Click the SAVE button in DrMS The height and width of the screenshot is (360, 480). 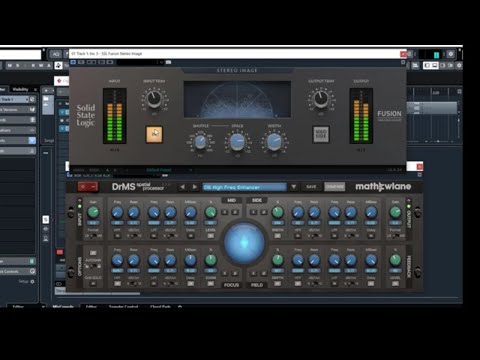click(x=311, y=187)
